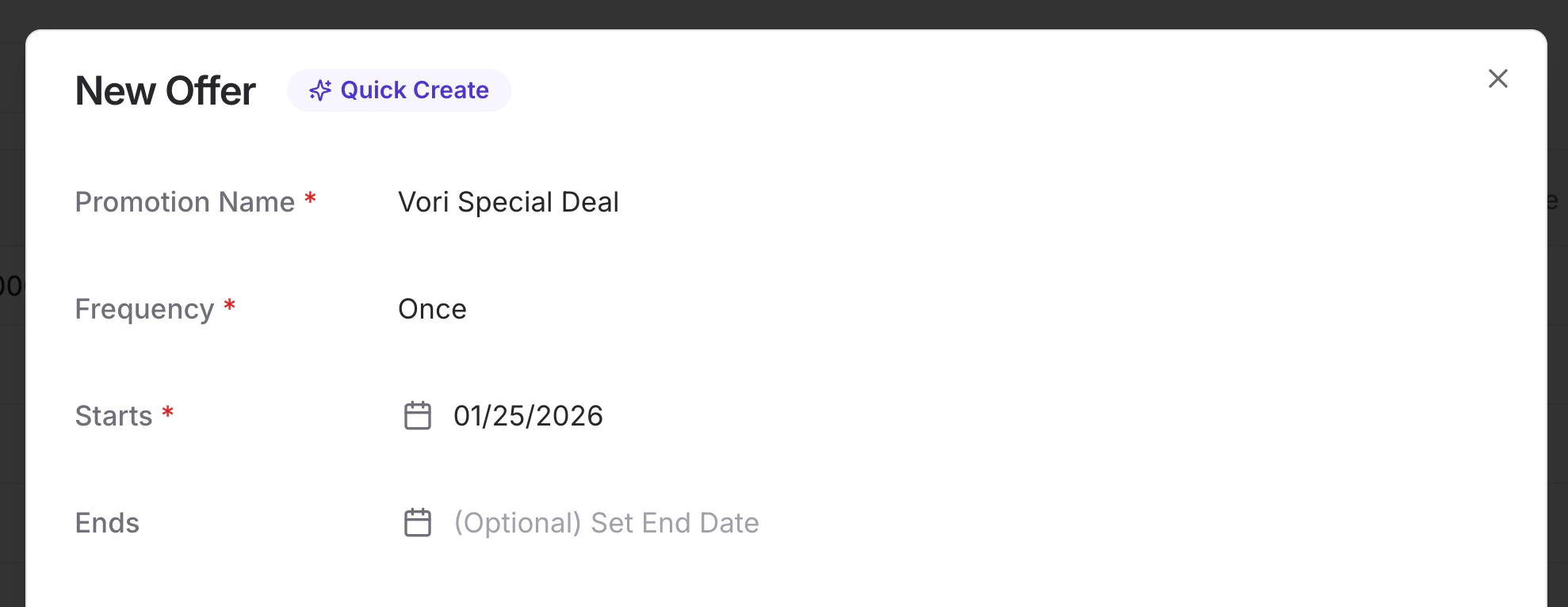Image resolution: width=1568 pixels, height=607 pixels.
Task: Click the Ends field placeholder text
Action: pos(606,522)
